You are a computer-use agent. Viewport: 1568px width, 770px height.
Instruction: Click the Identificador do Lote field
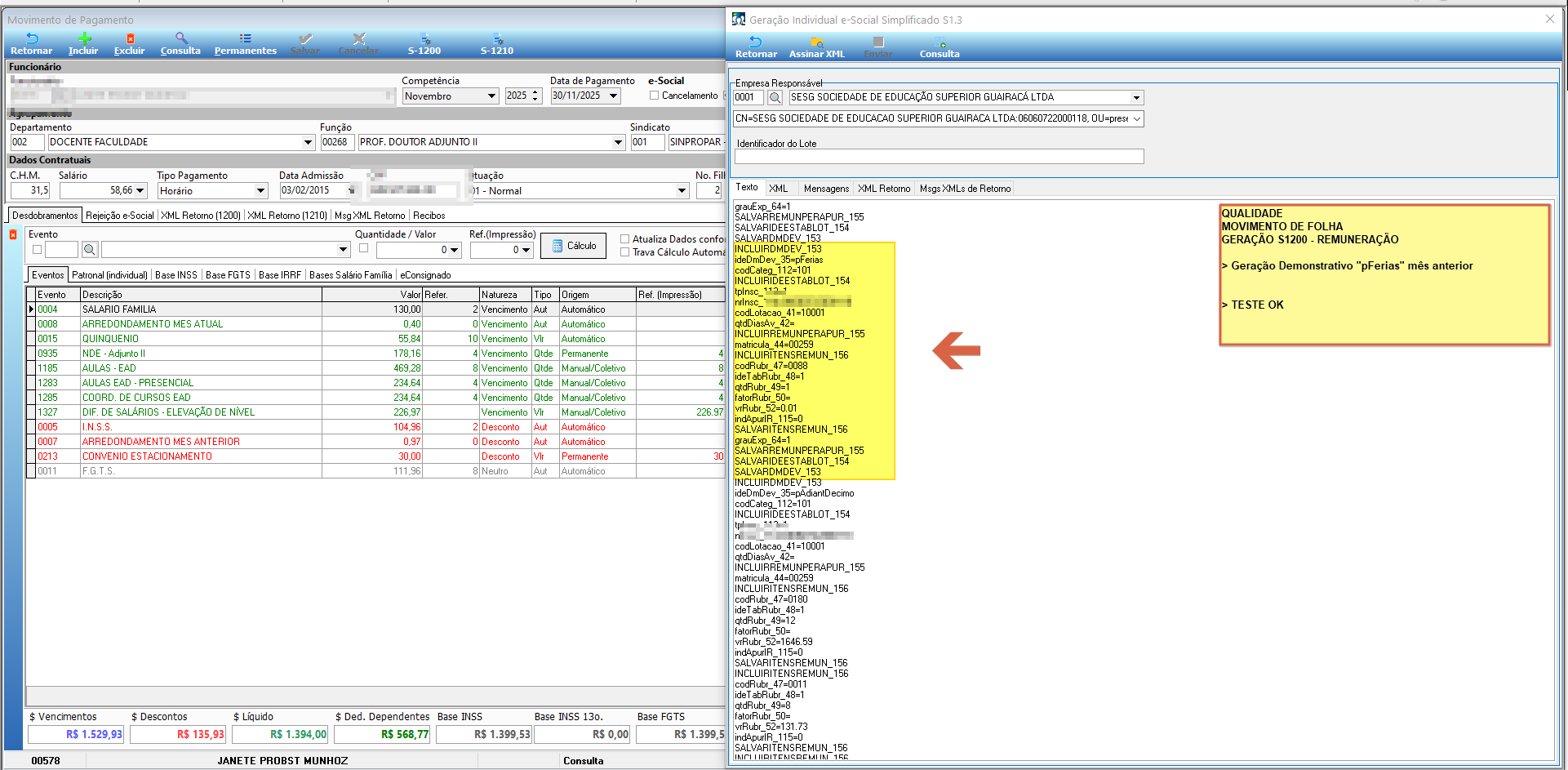939,157
